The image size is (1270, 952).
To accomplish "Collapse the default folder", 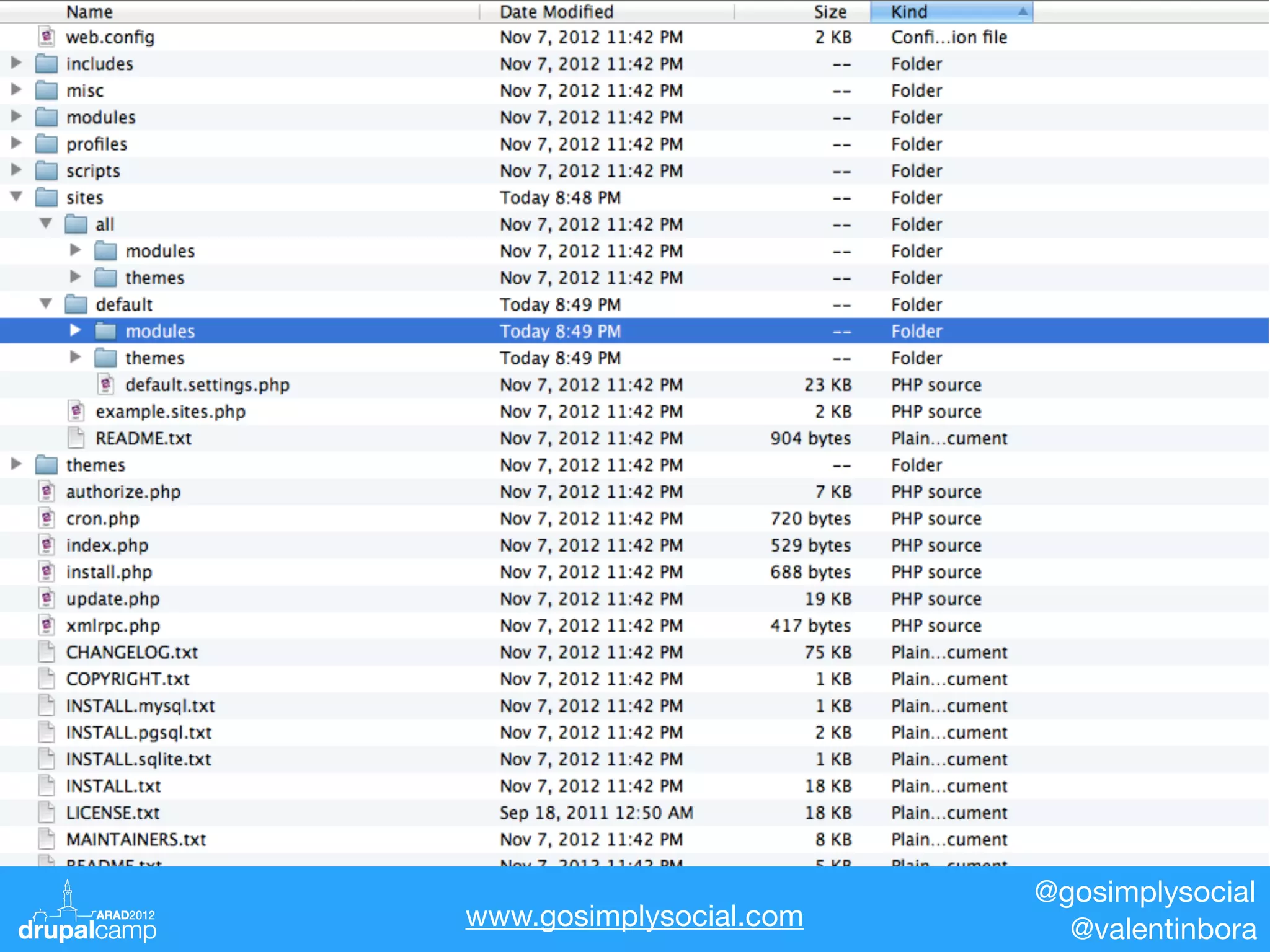I will coord(46,304).
